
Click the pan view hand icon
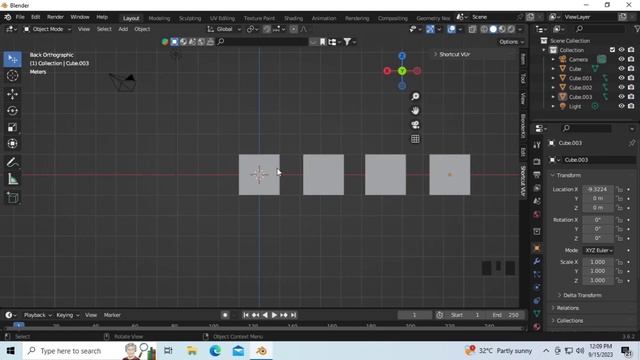[415, 111]
